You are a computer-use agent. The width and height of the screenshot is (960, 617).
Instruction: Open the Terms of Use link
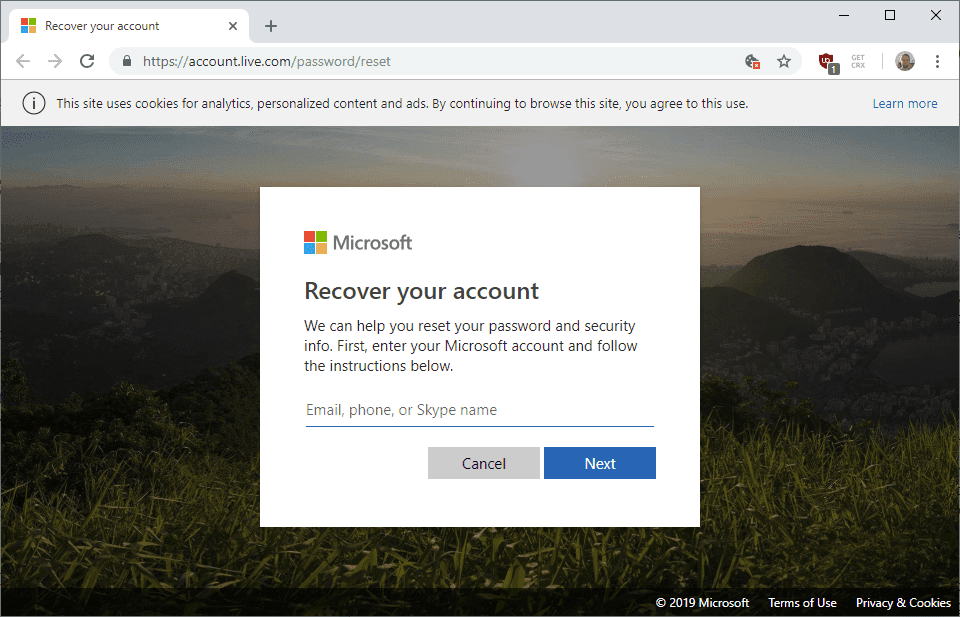(802, 603)
